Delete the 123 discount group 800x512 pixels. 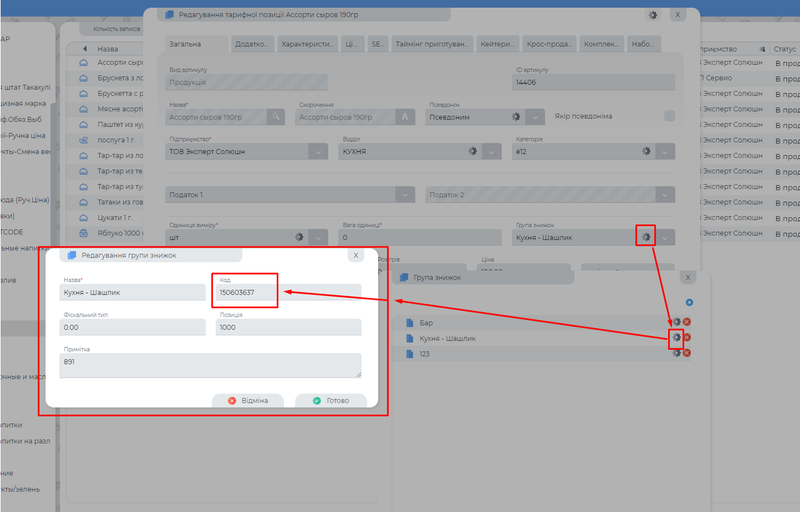pos(687,353)
